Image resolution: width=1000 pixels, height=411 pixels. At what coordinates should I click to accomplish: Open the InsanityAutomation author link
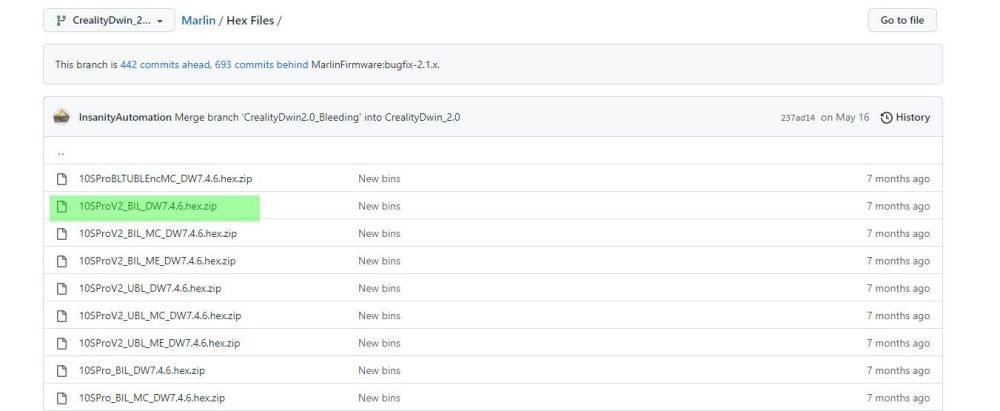pos(125,117)
